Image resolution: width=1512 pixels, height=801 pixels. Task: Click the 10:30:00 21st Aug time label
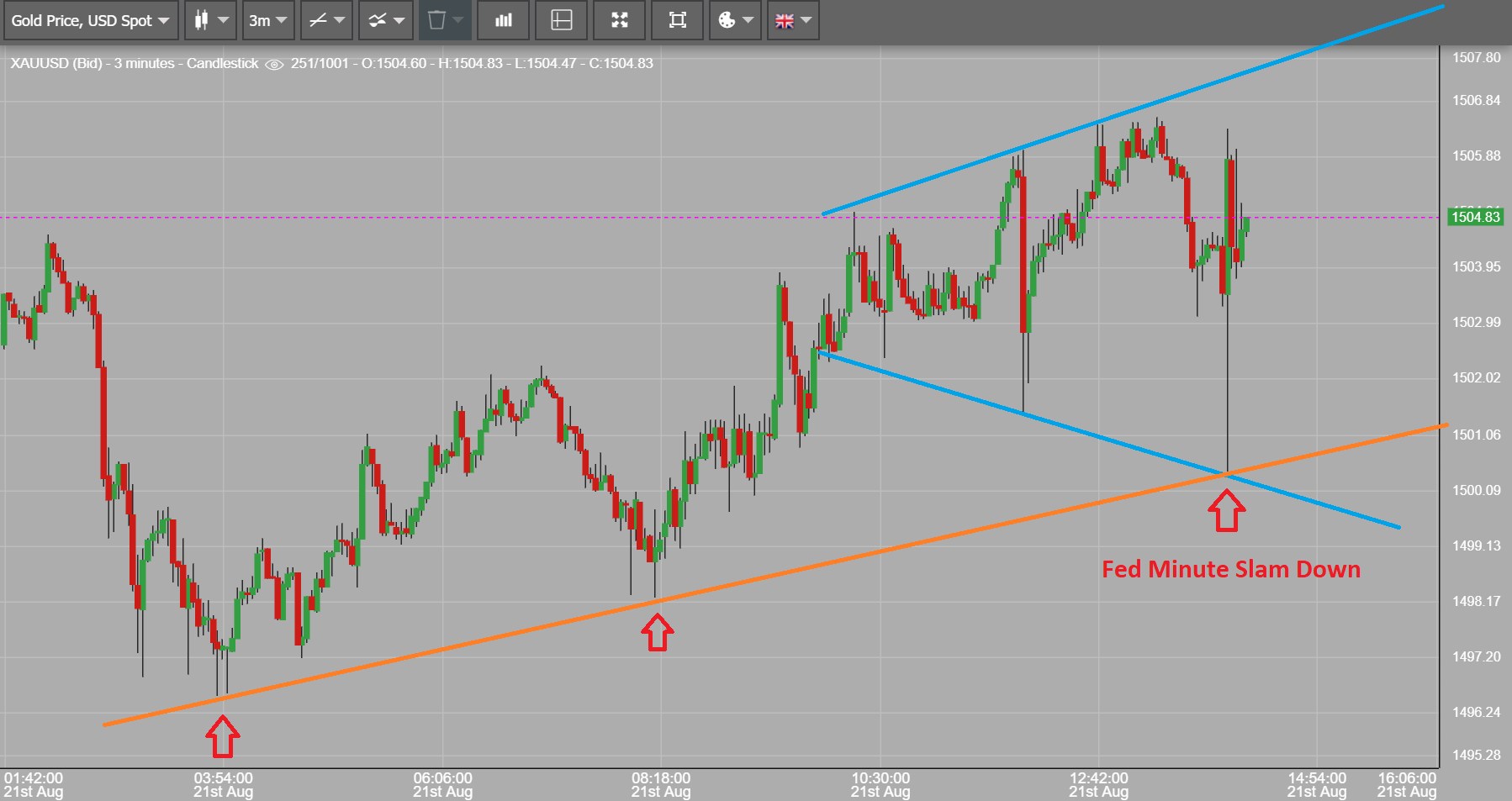(880, 785)
